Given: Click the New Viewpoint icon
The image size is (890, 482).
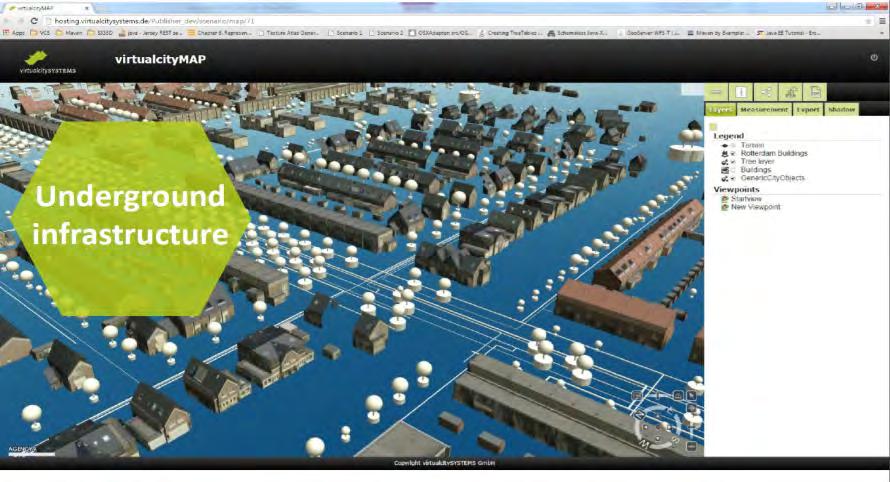Looking at the screenshot, I should click(x=725, y=207).
